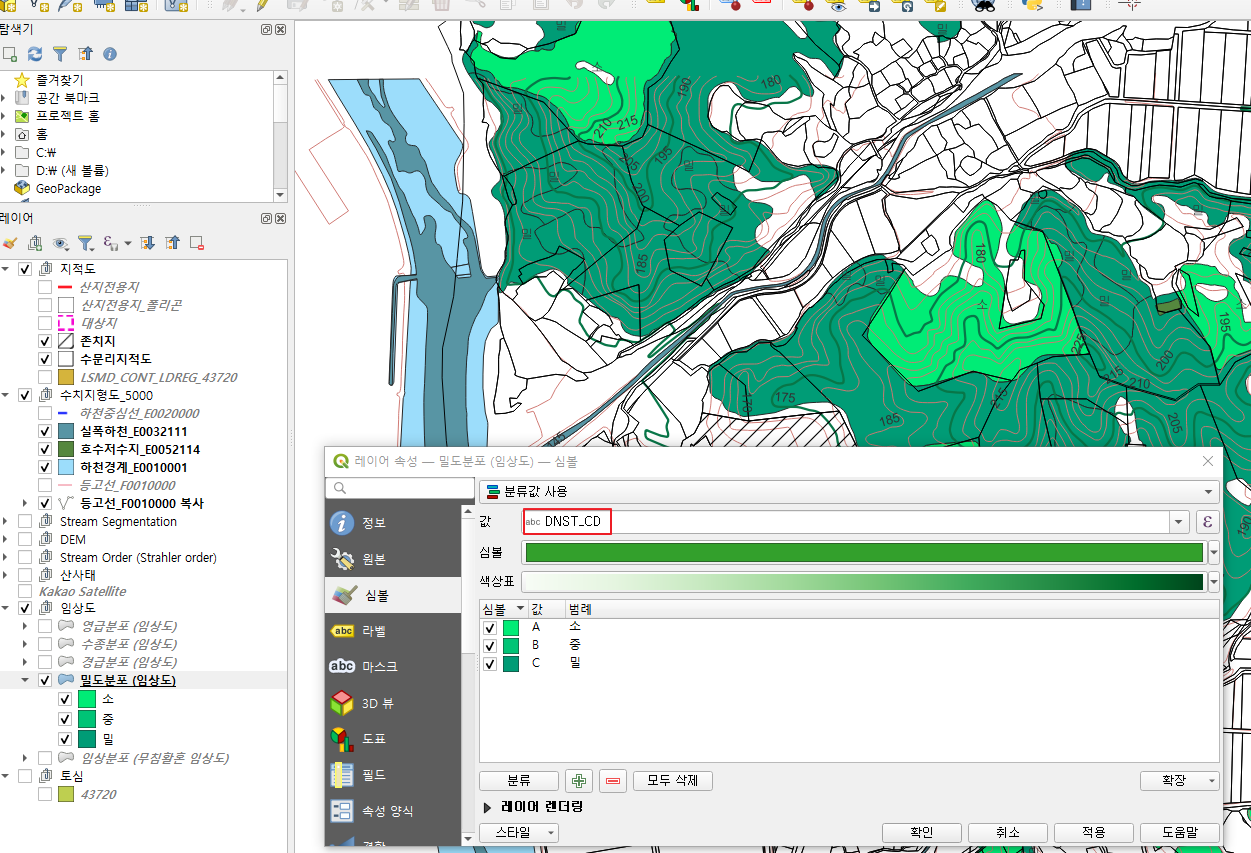Uncheck the 존치지 layer
Image resolution: width=1251 pixels, height=853 pixels.
pos(44,341)
